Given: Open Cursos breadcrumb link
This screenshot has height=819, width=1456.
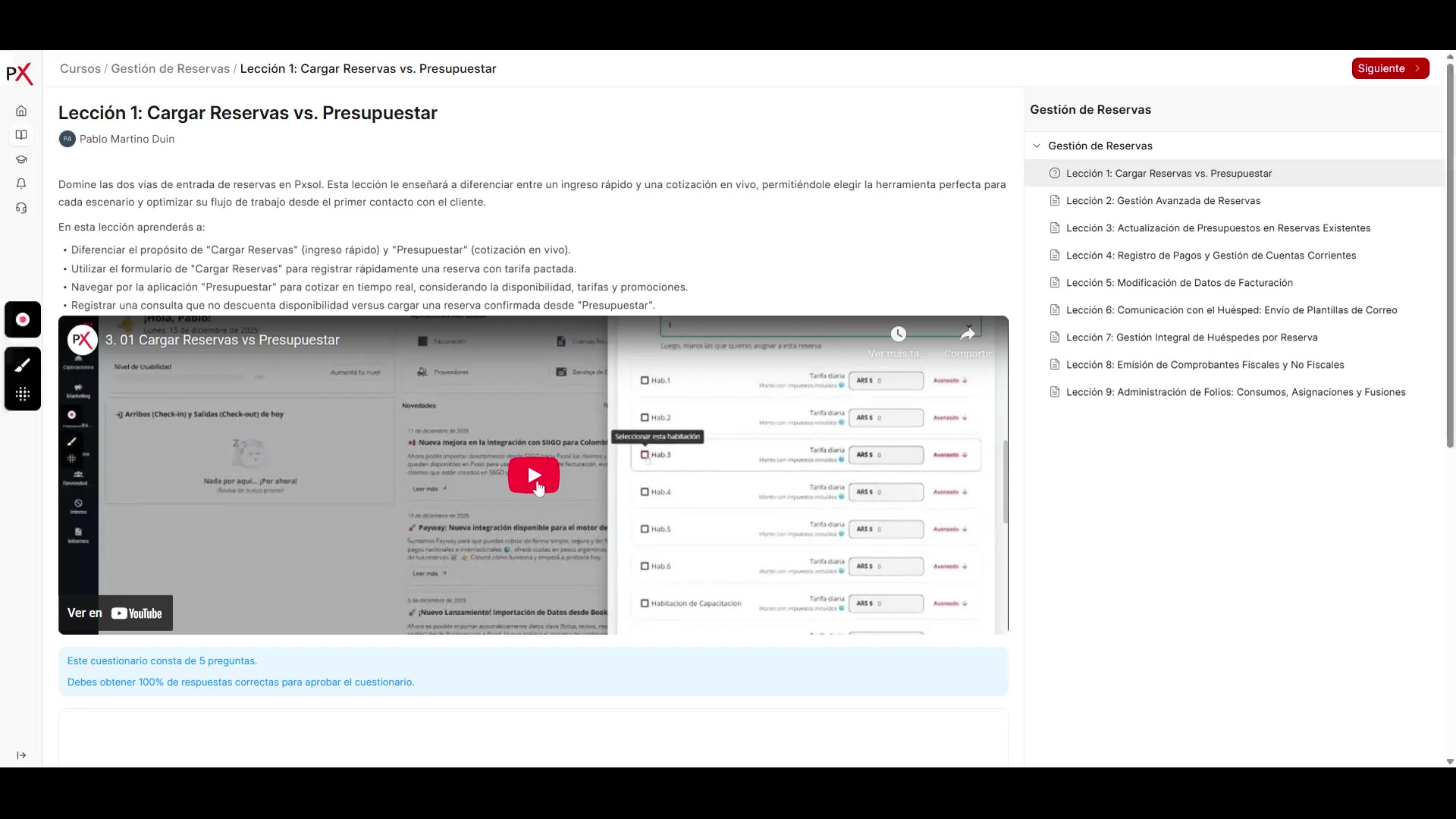Looking at the screenshot, I should tap(80, 68).
